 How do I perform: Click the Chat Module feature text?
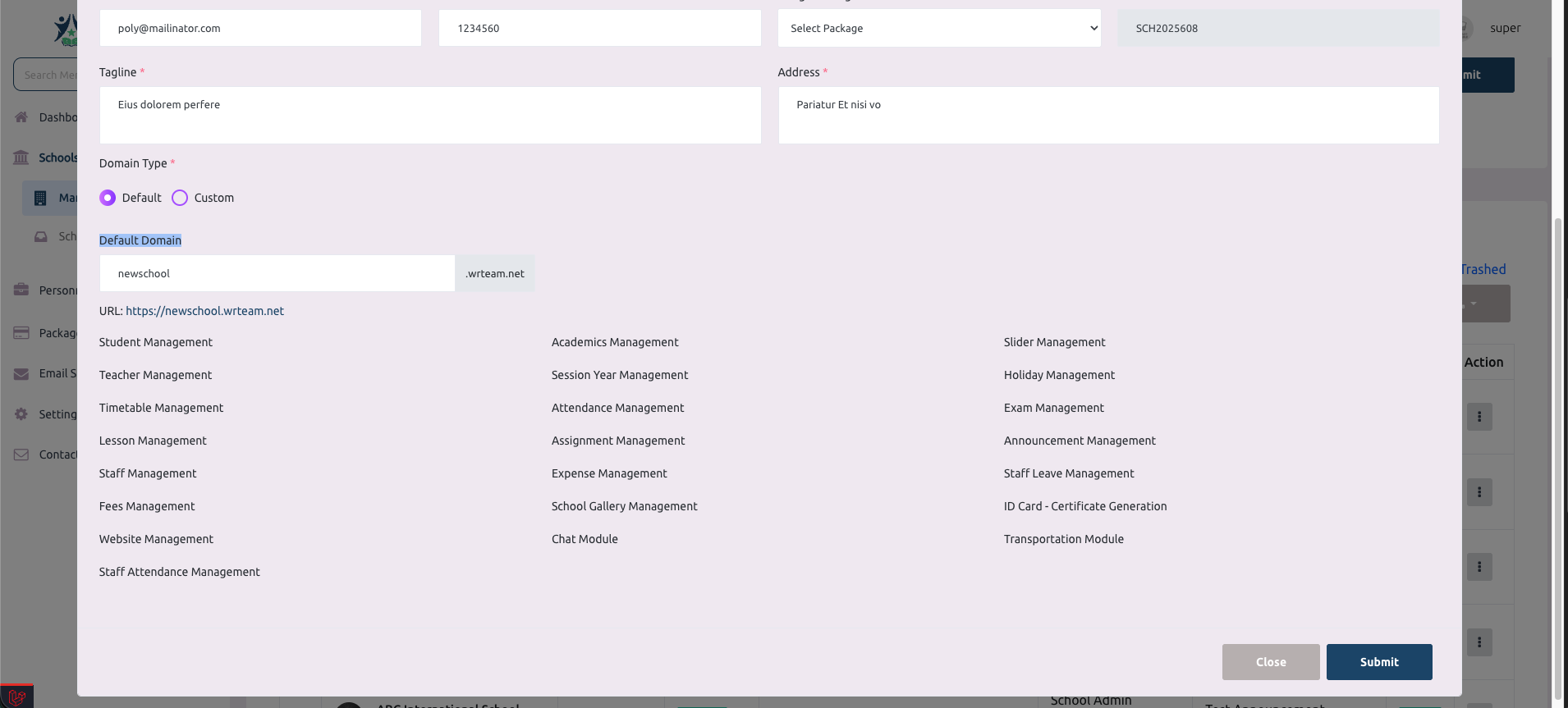click(585, 539)
